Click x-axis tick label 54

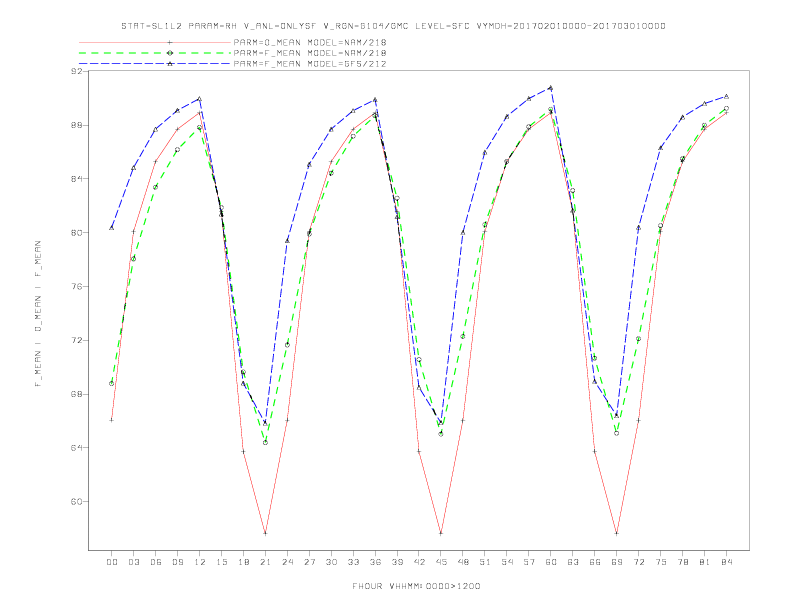507,562
